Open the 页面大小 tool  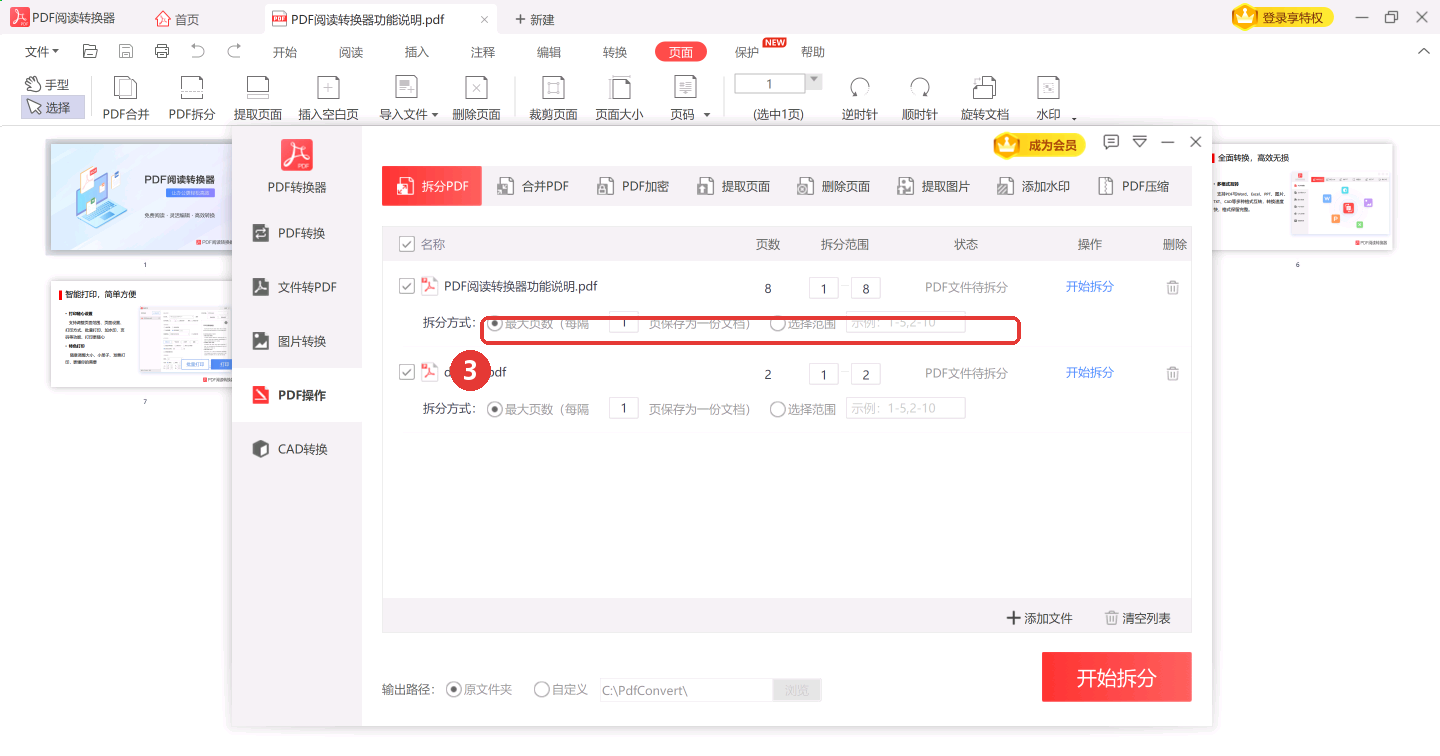click(x=620, y=99)
